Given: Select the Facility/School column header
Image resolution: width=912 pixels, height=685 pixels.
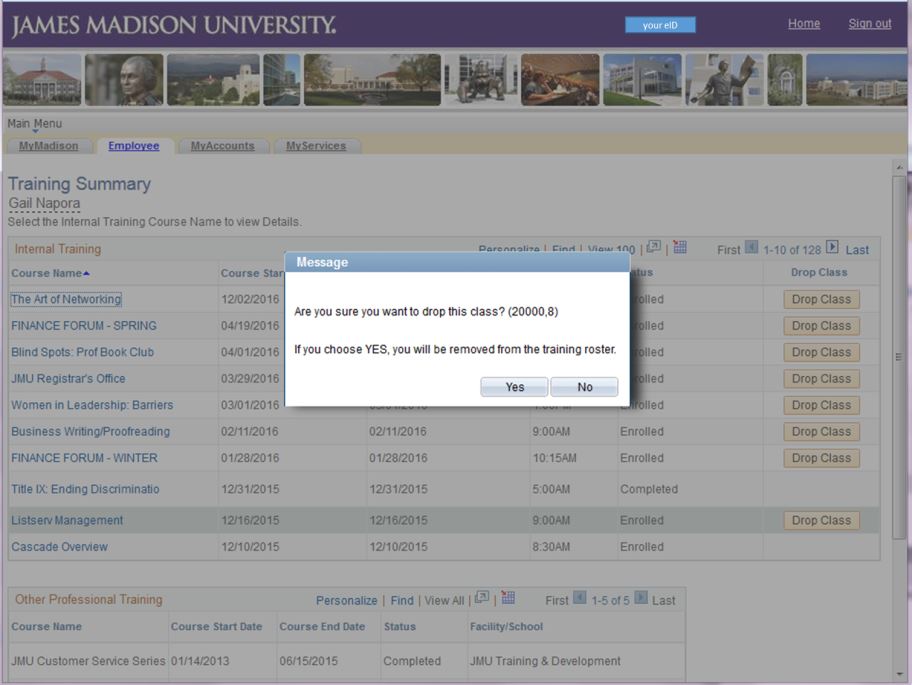Looking at the screenshot, I should click(506, 627).
